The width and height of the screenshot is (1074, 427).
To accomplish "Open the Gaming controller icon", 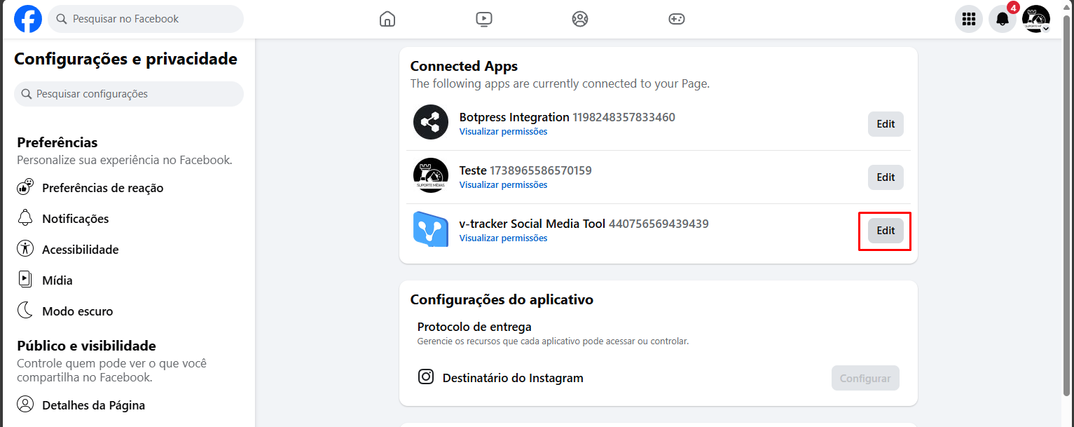I will pyautogui.click(x=676, y=19).
